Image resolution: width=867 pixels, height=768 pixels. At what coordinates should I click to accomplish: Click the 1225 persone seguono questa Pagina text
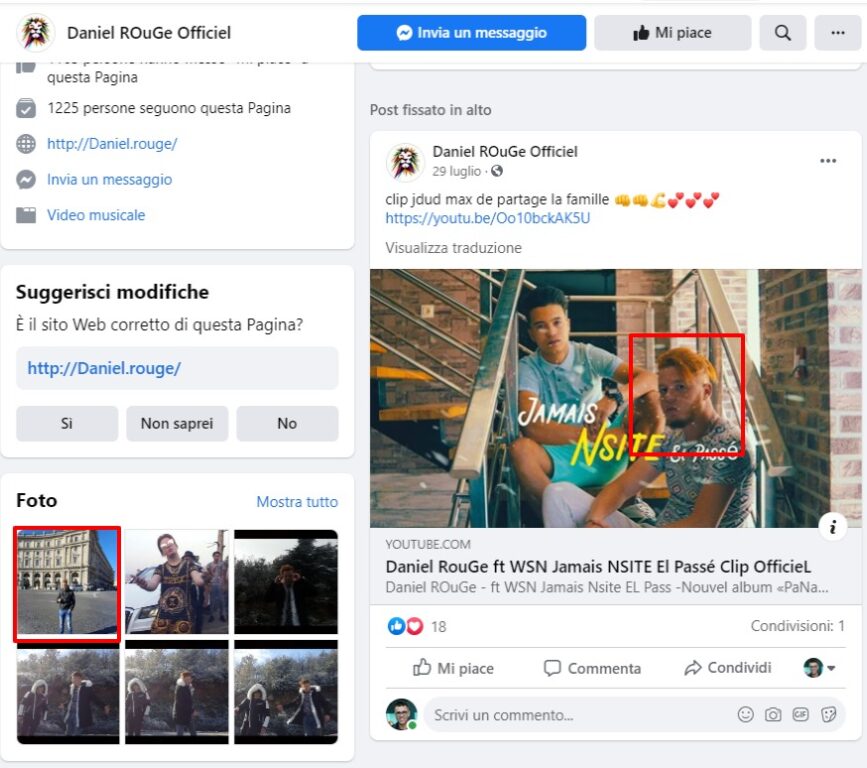169,108
